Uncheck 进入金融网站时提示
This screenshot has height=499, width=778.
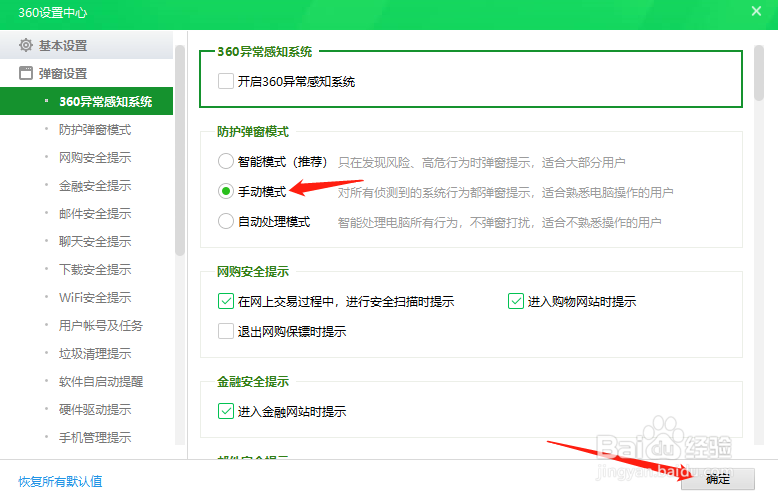click(226, 411)
